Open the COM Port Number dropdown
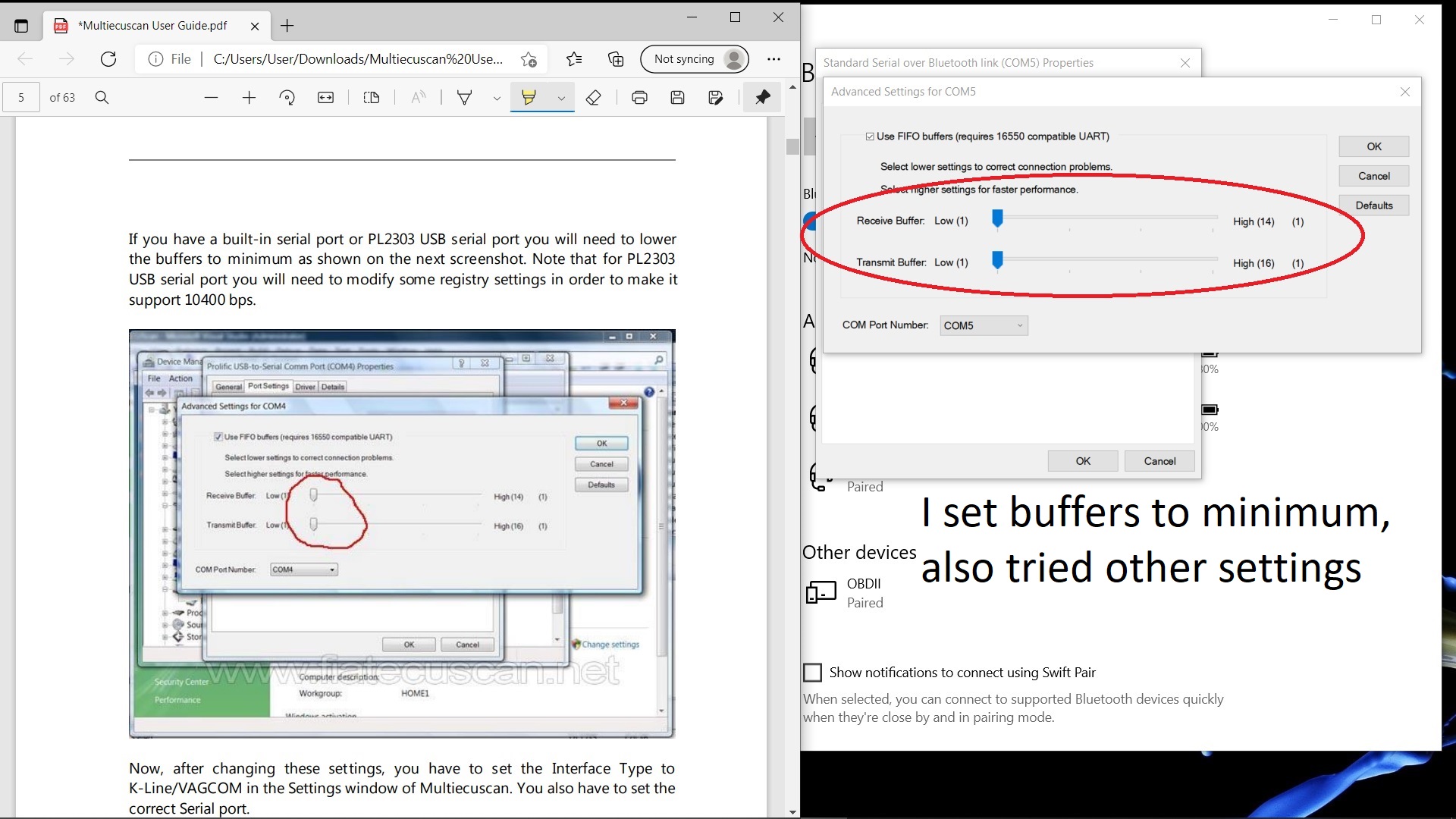 click(x=984, y=325)
